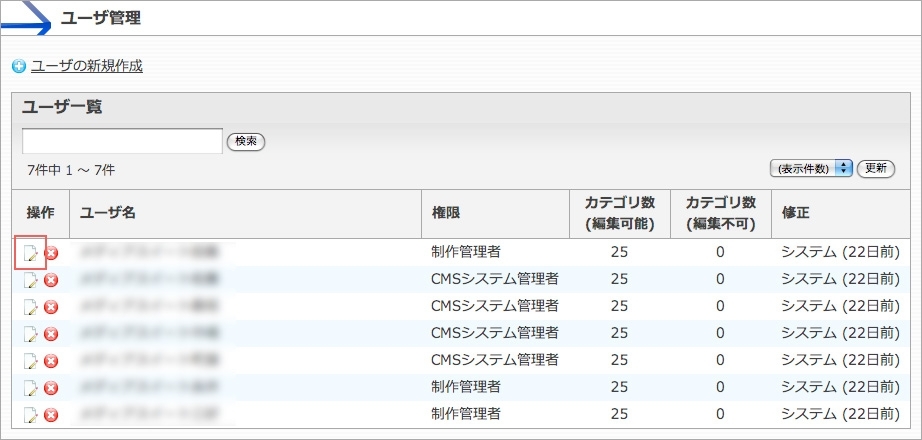Delete the sixth row user with the red X

(x=51, y=388)
